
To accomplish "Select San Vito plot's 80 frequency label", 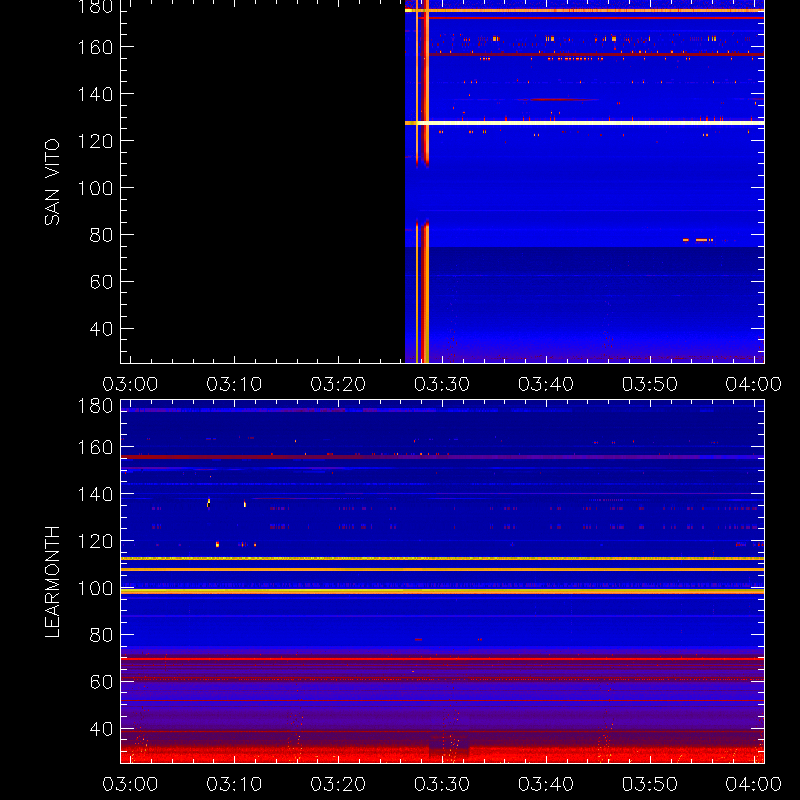I will tap(101, 235).
